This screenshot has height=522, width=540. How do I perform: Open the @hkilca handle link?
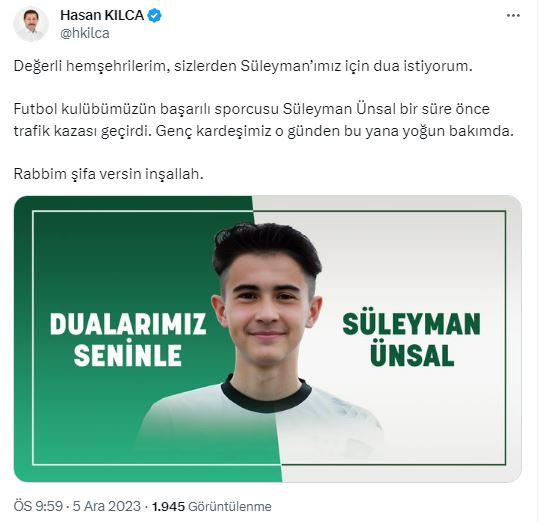tap(85, 33)
